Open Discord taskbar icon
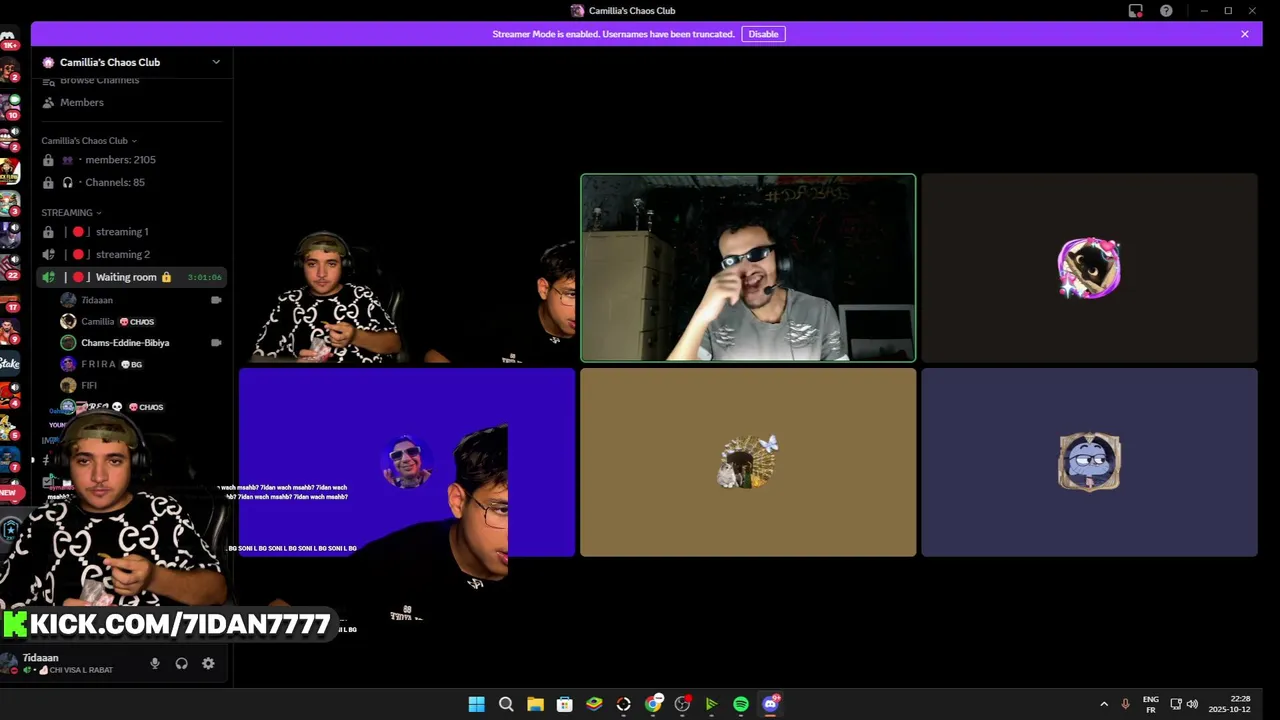The image size is (1280, 720). [x=770, y=704]
